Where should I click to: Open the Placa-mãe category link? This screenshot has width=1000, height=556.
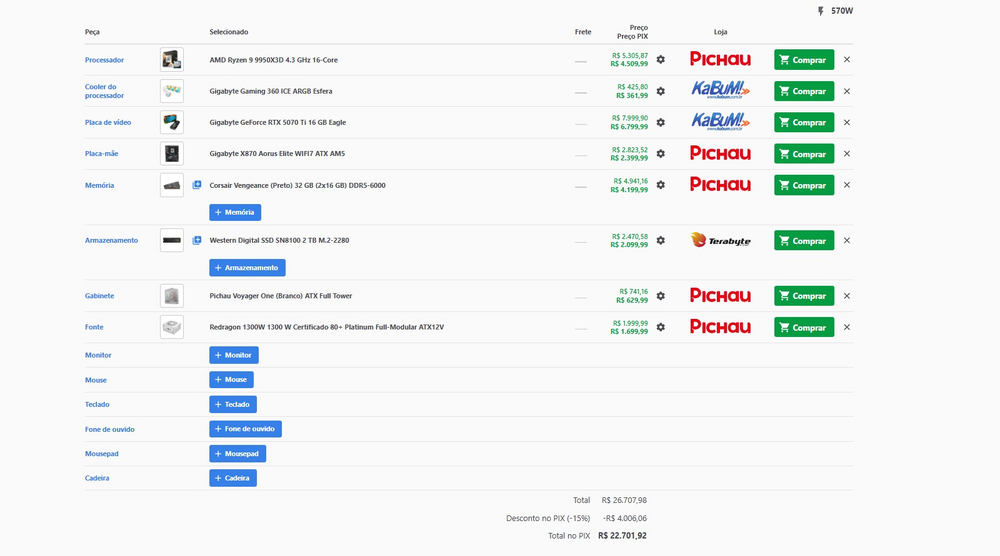coord(101,154)
